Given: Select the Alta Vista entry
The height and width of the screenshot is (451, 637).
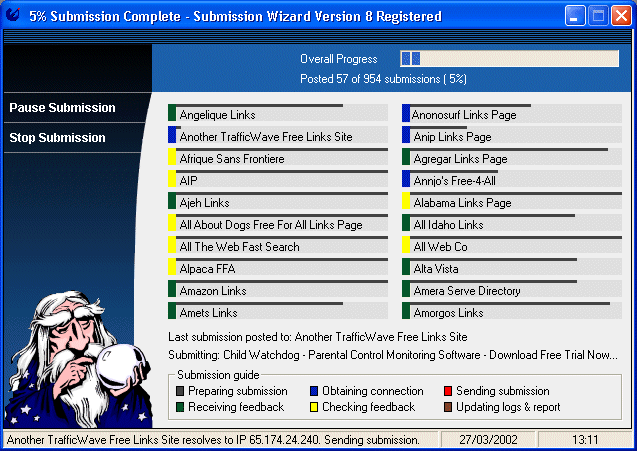Looking at the screenshot, I should [512, 267].
